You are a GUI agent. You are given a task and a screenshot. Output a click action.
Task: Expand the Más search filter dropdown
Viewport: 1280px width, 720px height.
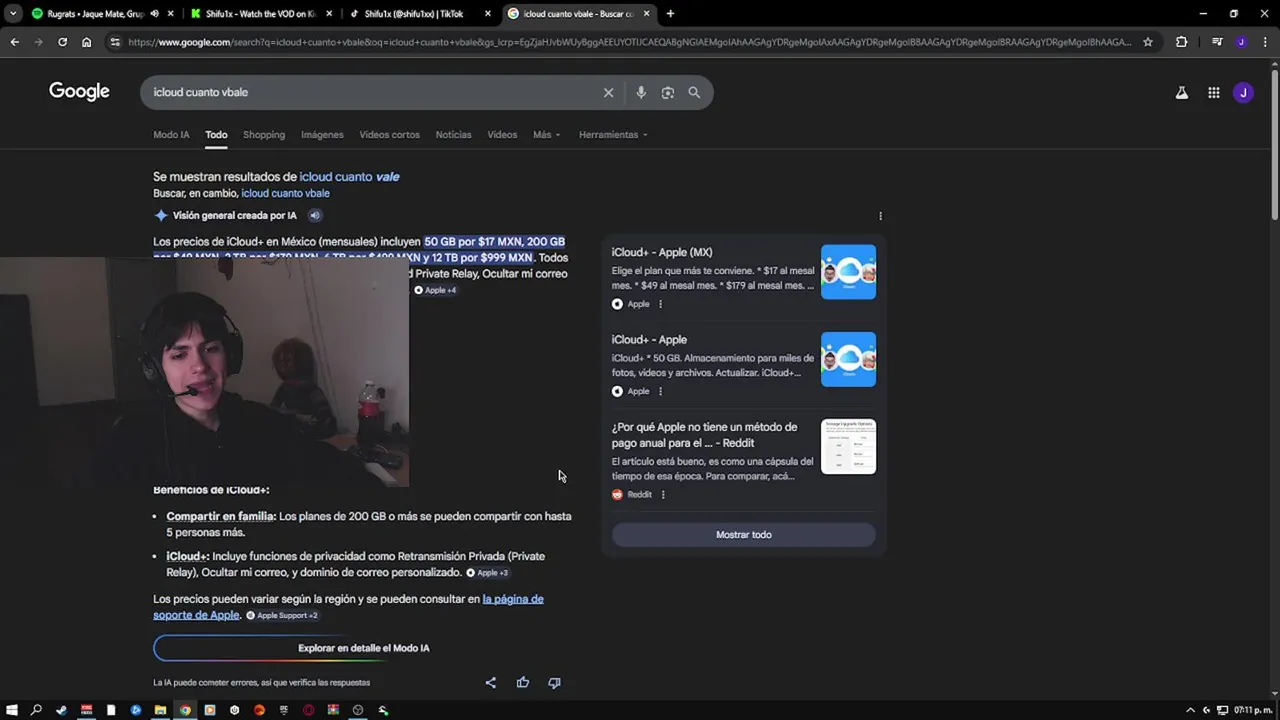[x=546, y=135]
